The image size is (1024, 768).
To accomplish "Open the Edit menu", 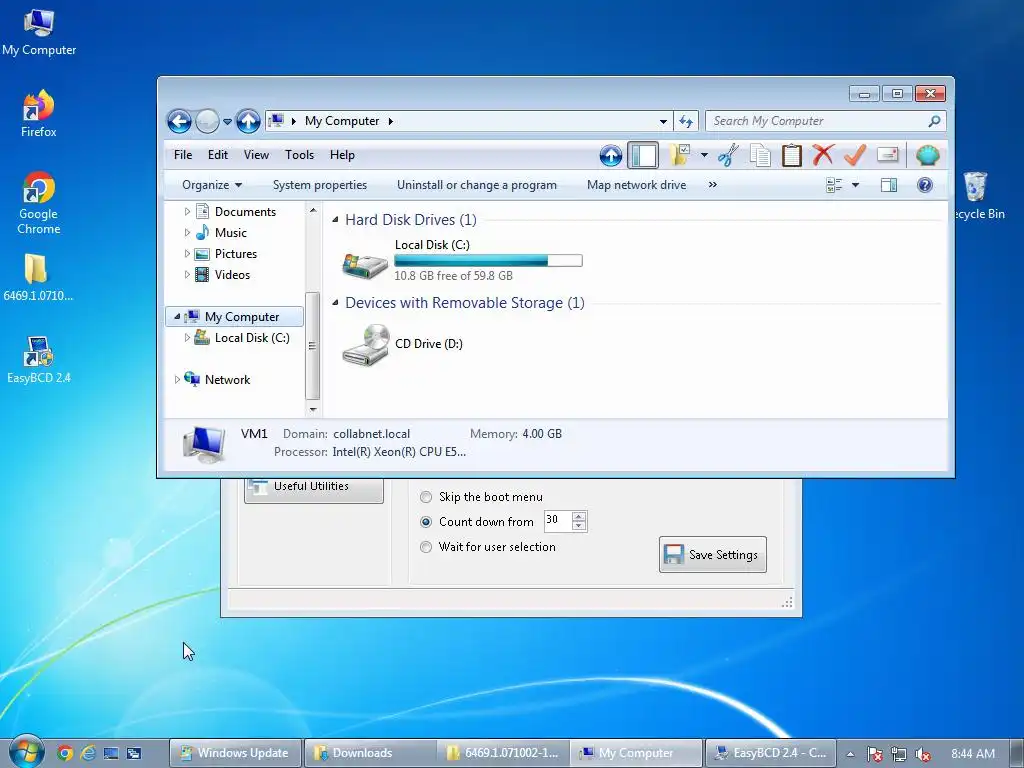I will (217, 155).
